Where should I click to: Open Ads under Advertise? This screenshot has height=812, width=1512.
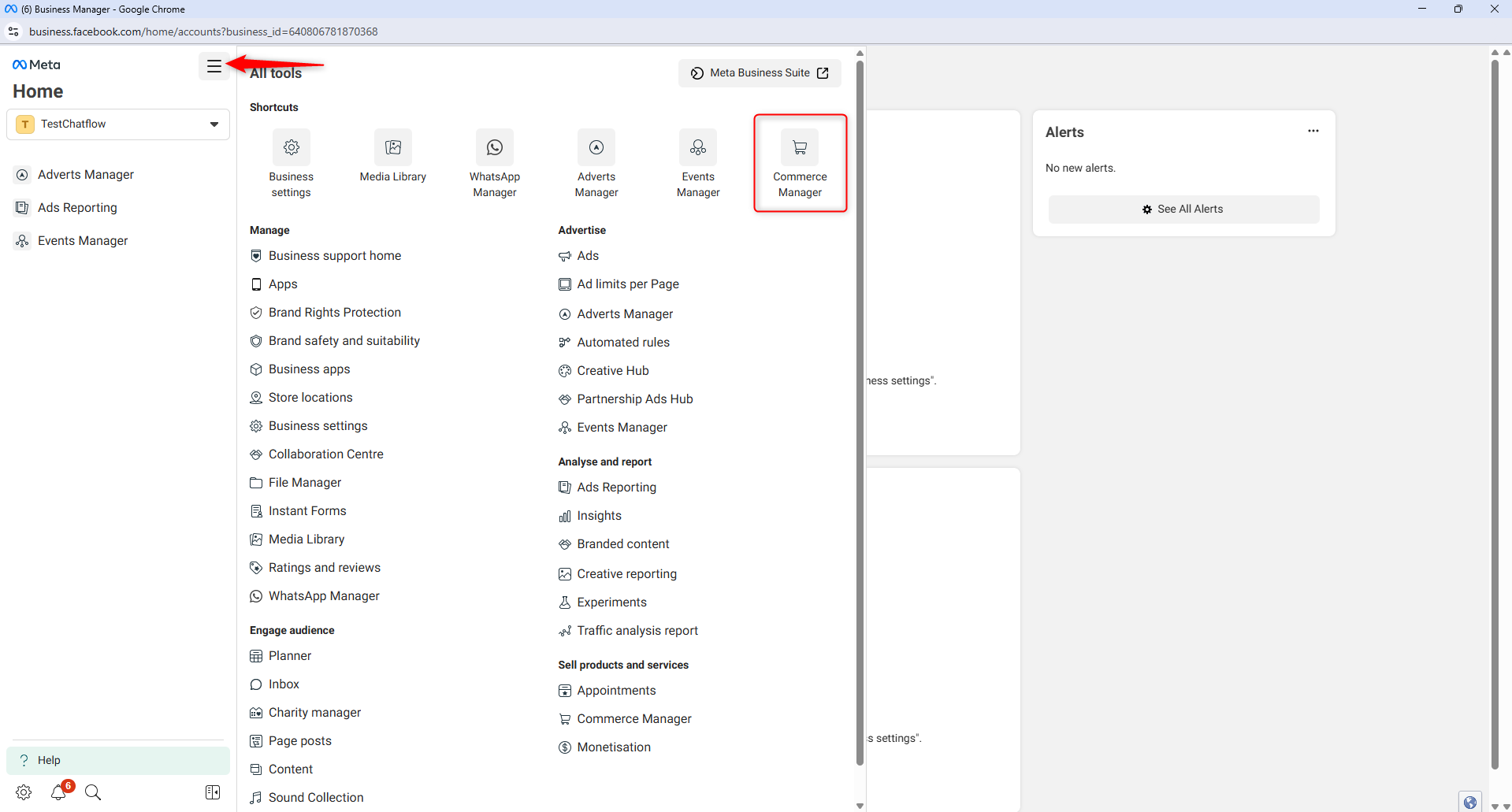[x=579, y=256]
